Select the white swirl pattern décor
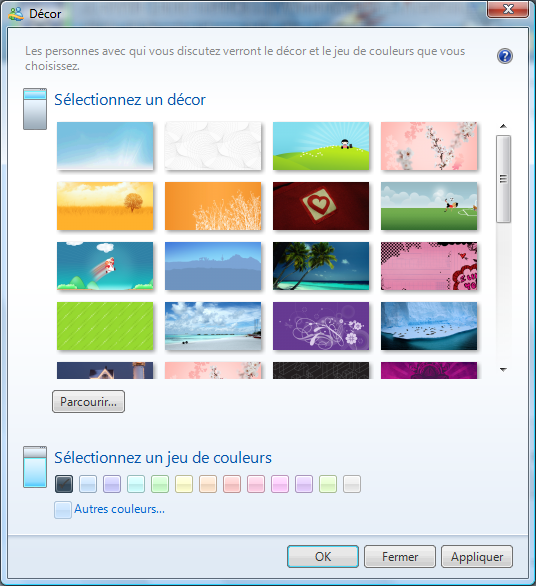The width and height of the screenshot is (536, 586). point(213,146)
